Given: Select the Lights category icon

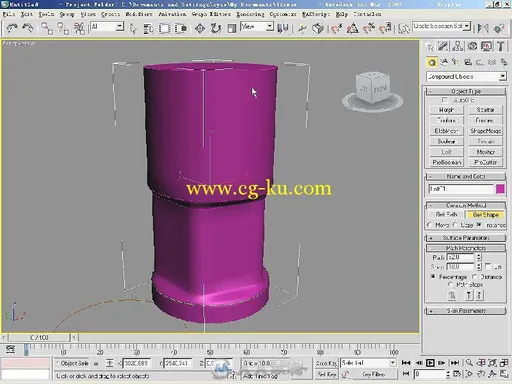Looking at the screenshot, I should tap(456, 62).
